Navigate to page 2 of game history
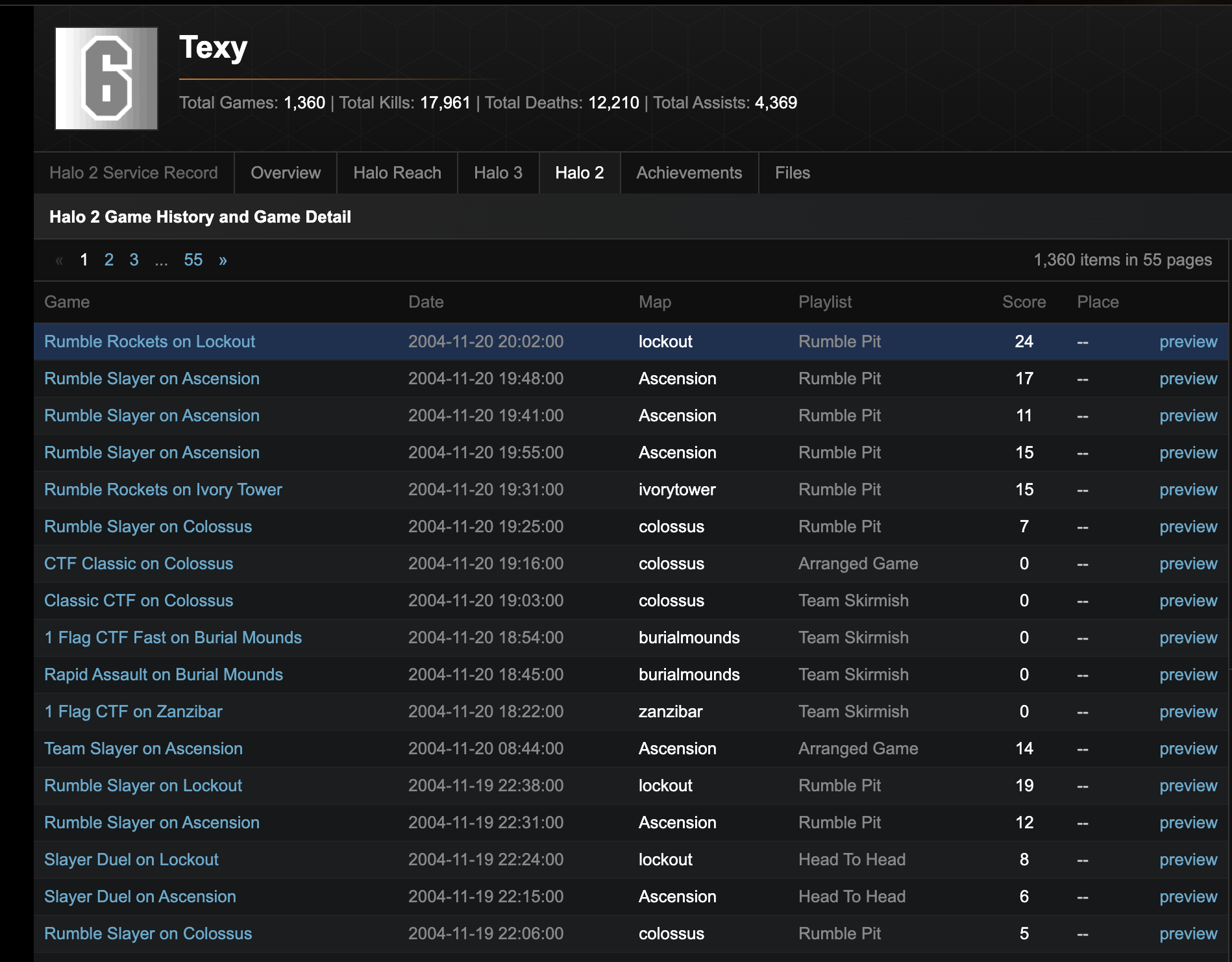Viewport: 1232px width, 962px height. (x=108, y=260)
